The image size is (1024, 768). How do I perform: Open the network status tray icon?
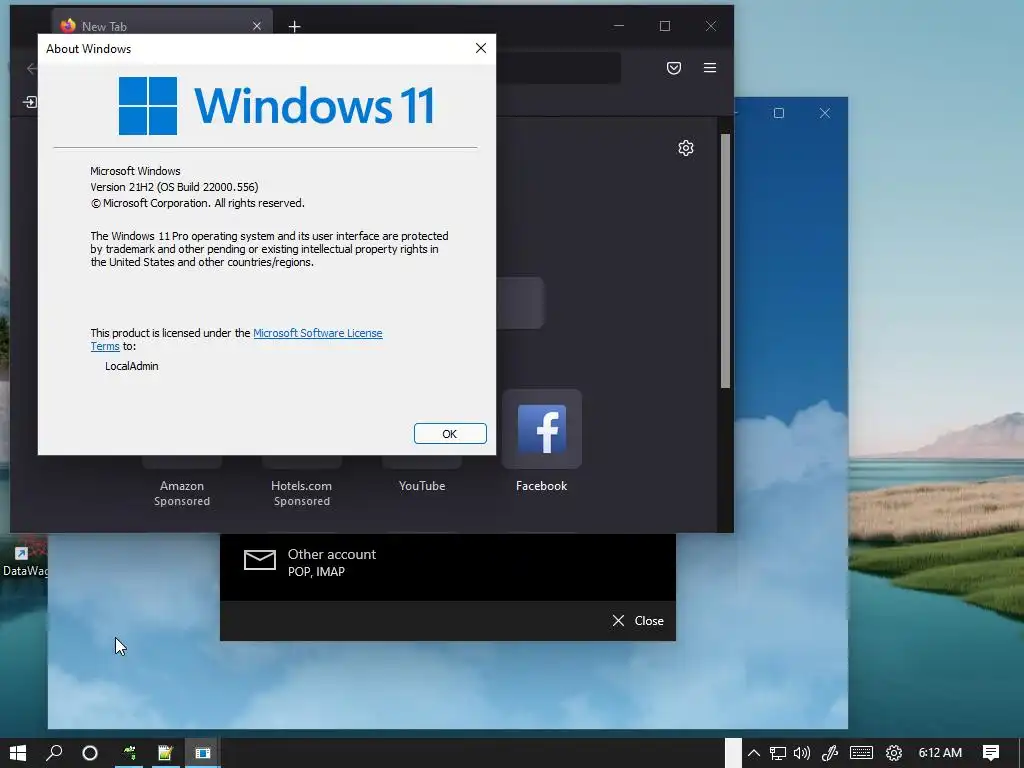[777, 753]
